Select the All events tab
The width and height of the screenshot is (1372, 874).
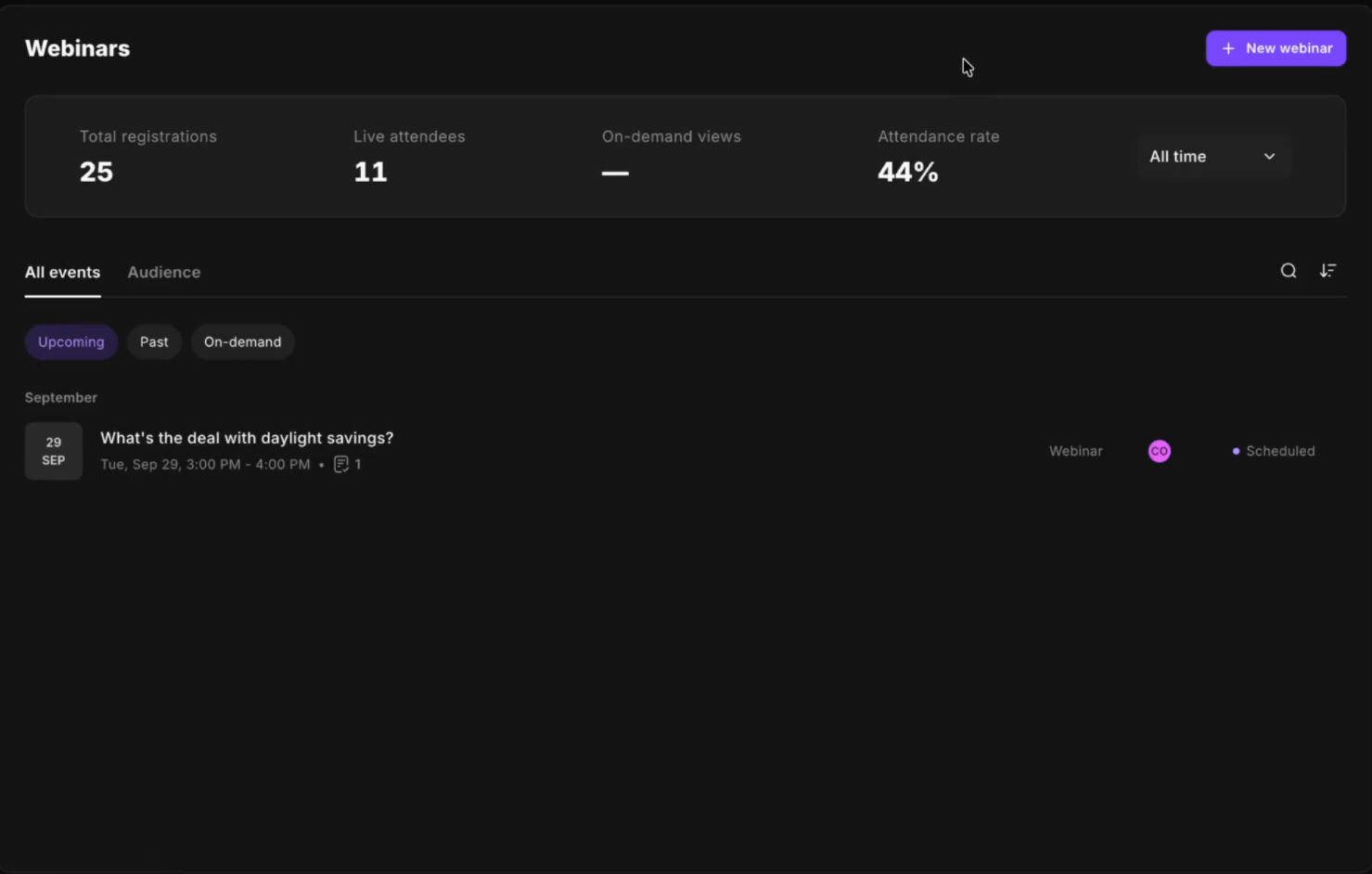[62, 272]
